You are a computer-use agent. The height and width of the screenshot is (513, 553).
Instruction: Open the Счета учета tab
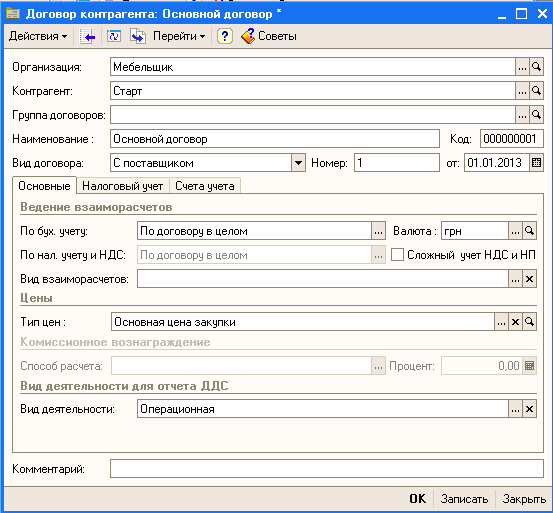coord(205,186)
